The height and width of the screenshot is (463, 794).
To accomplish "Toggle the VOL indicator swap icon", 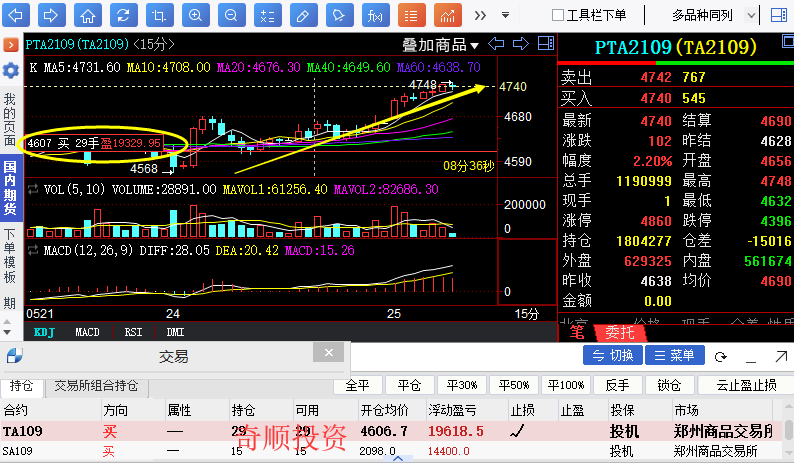I will click(x=33, y=189).
